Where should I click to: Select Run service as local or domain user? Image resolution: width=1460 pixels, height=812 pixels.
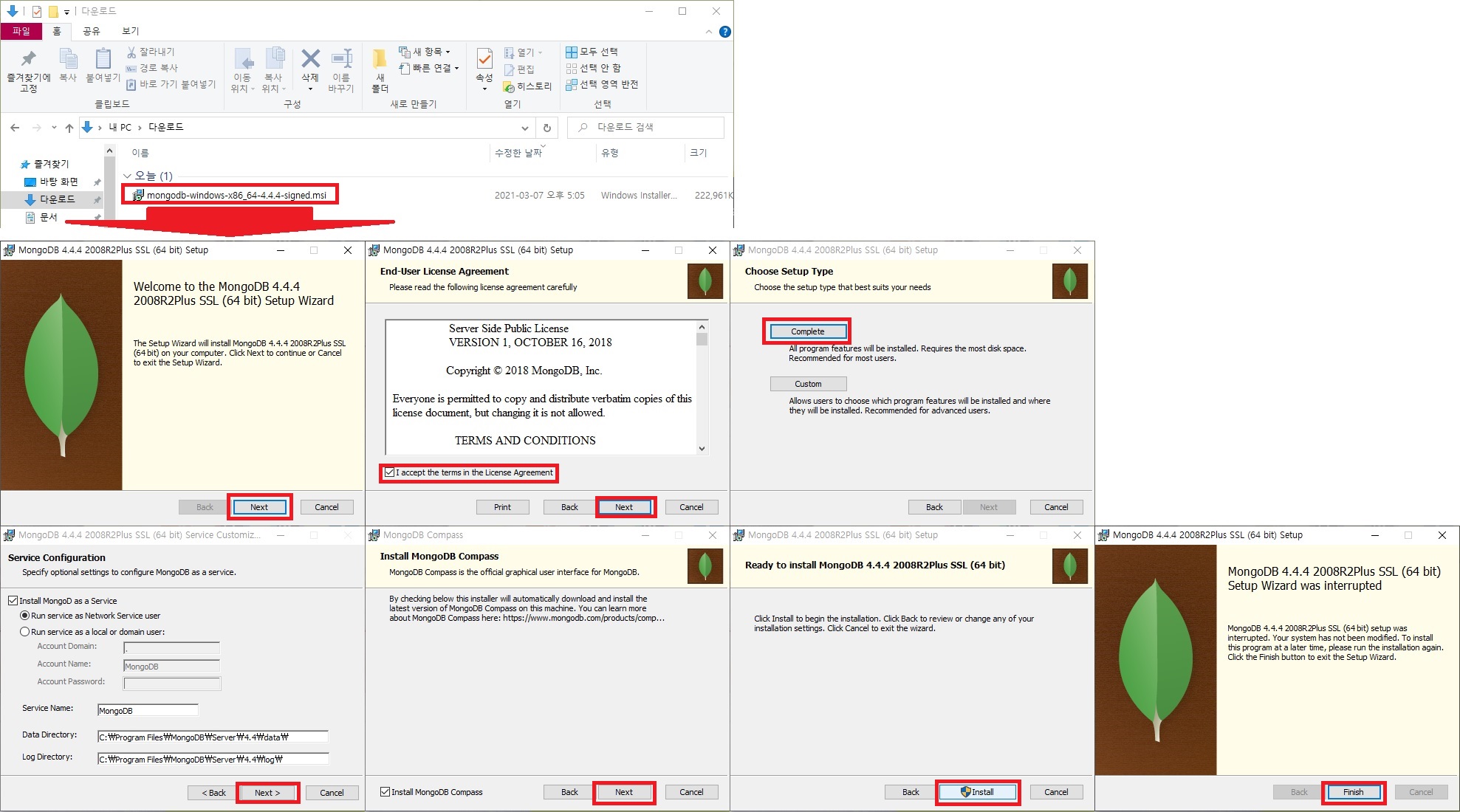click(x=25, y=632)
